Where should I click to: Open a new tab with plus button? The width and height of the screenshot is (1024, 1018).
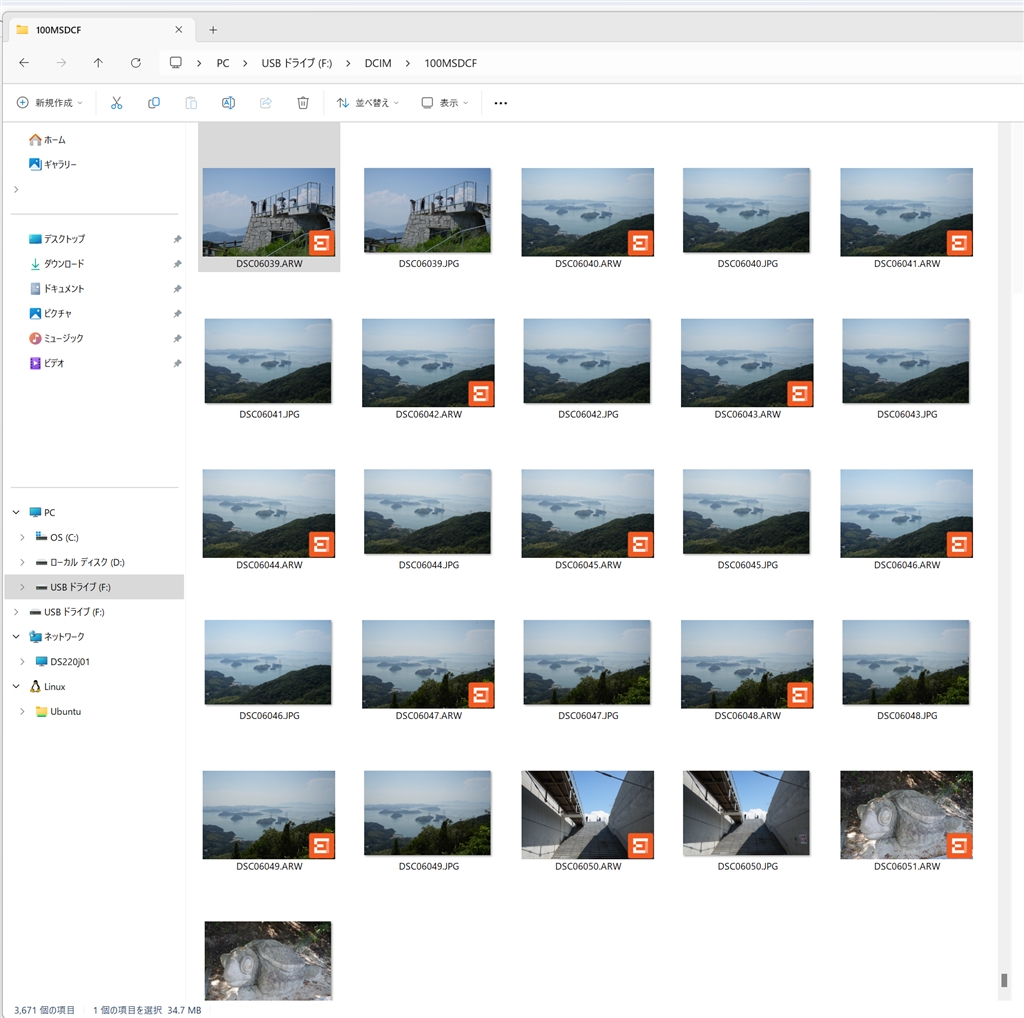coord(213,30)
